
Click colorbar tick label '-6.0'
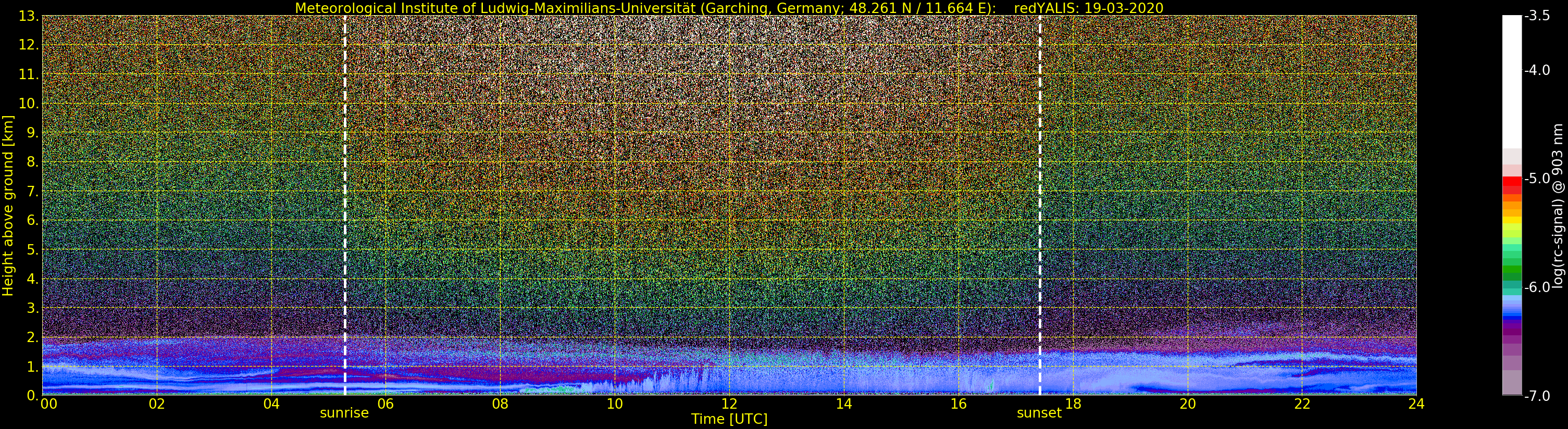(x=1537, y=287)
